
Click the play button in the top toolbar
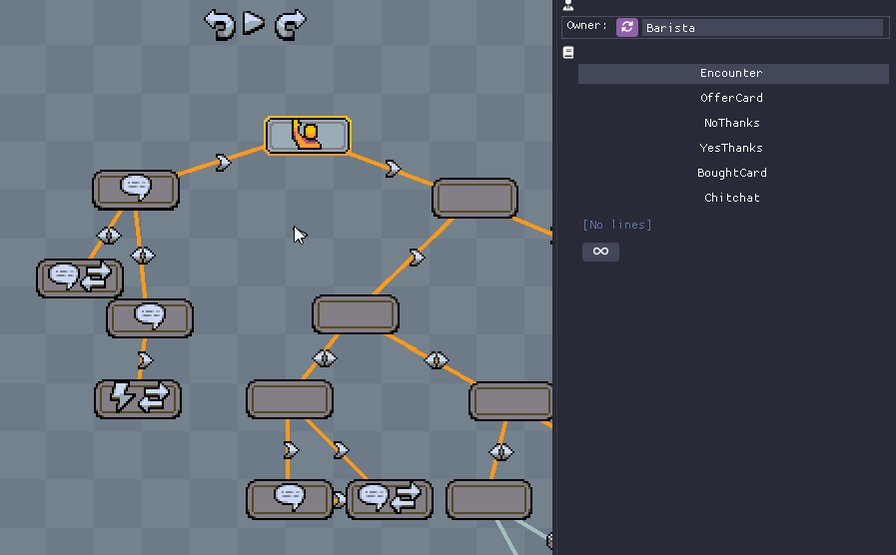(254, 23)
